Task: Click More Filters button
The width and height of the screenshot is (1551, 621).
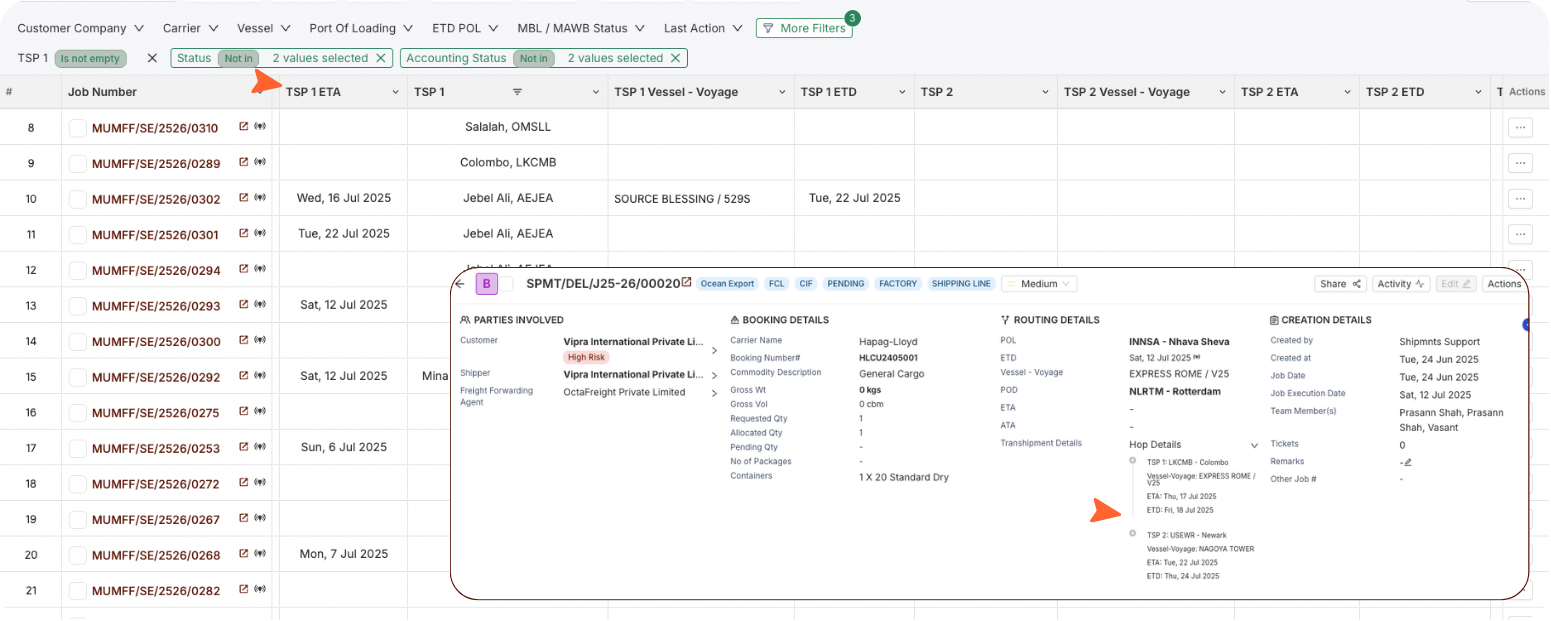Action: click(x=804, y=28)
